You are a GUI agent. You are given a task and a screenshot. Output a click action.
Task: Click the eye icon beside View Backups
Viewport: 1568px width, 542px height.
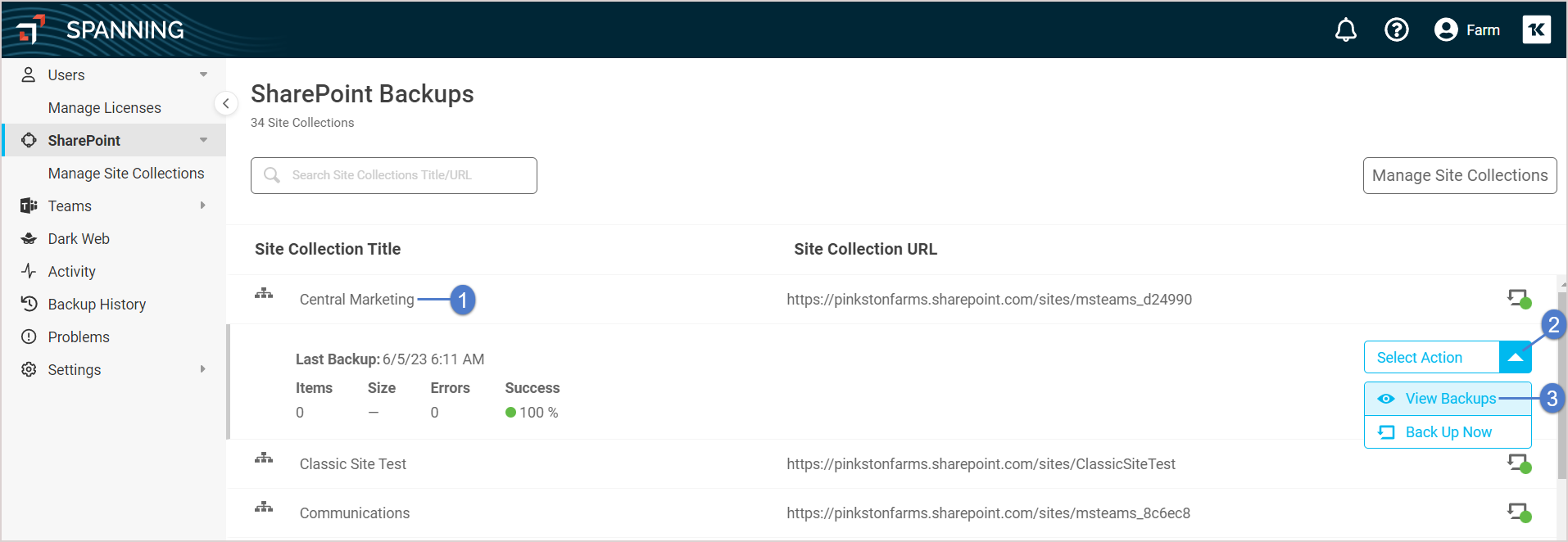click(1386, 399)
